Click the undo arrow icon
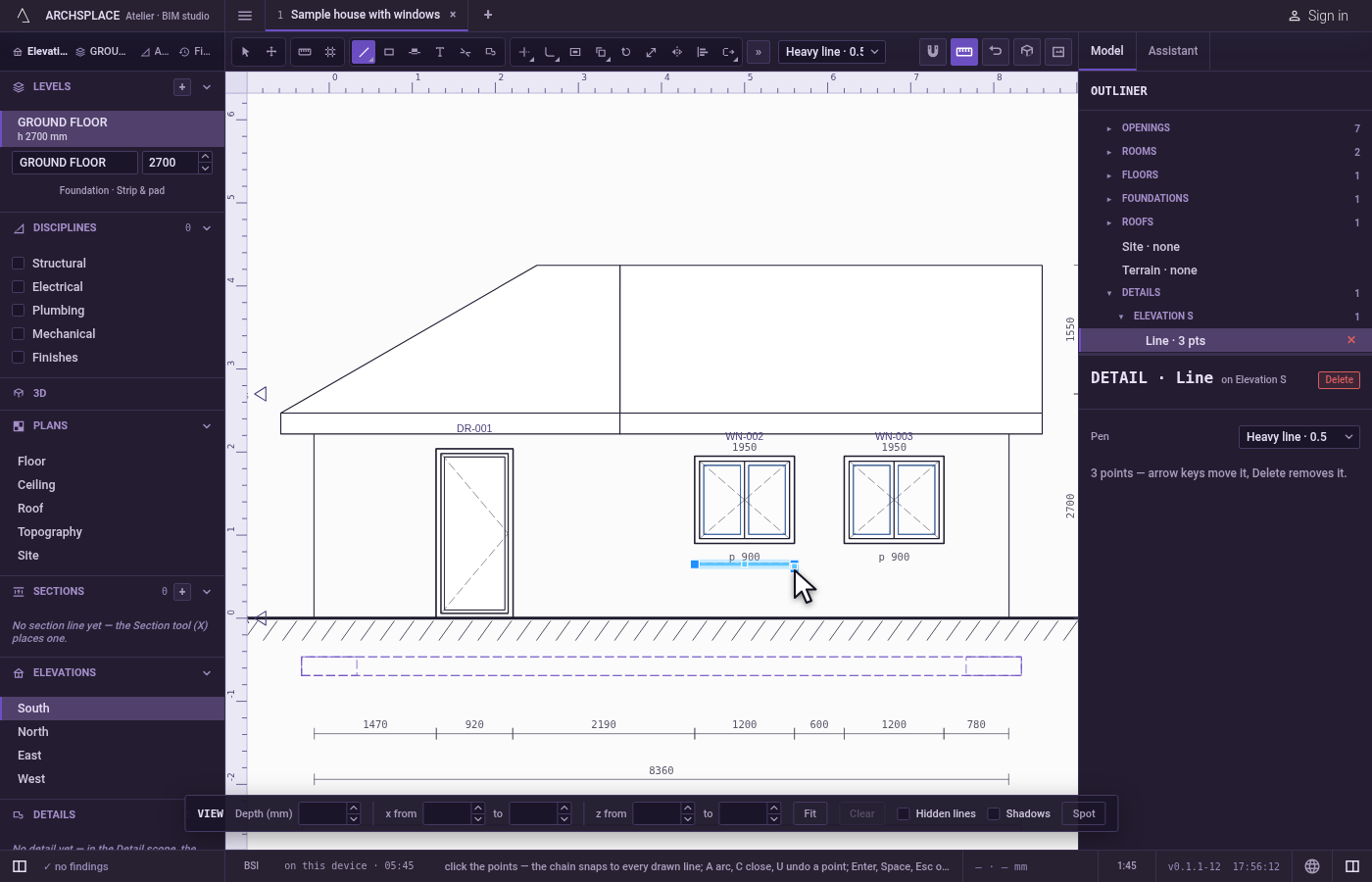The image size is (1372, 882). coord(996,52)
